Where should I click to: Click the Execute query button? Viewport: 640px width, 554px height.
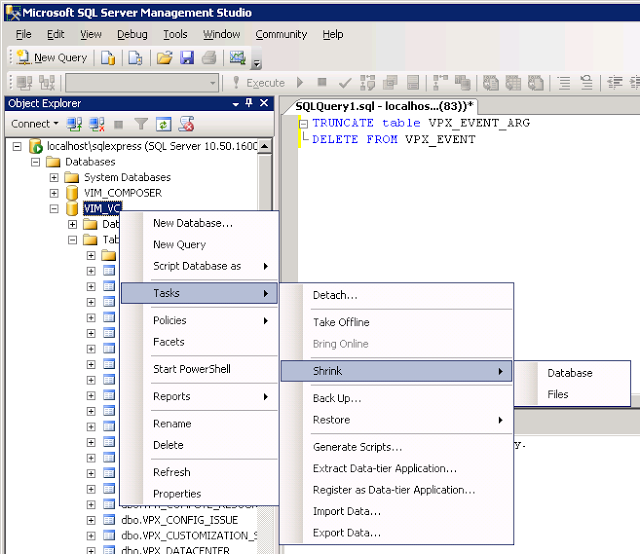(258, 83)
